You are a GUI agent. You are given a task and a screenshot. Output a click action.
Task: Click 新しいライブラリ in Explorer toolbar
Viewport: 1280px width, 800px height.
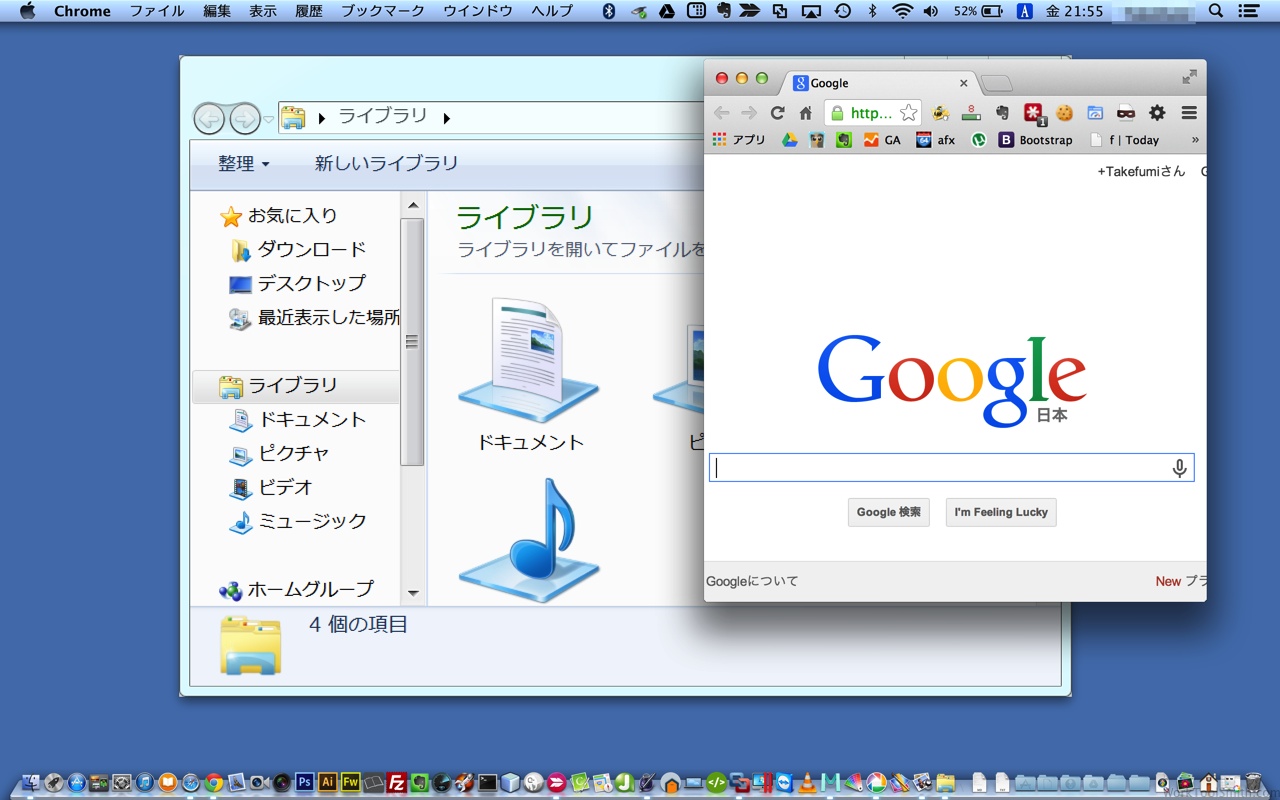386,163
